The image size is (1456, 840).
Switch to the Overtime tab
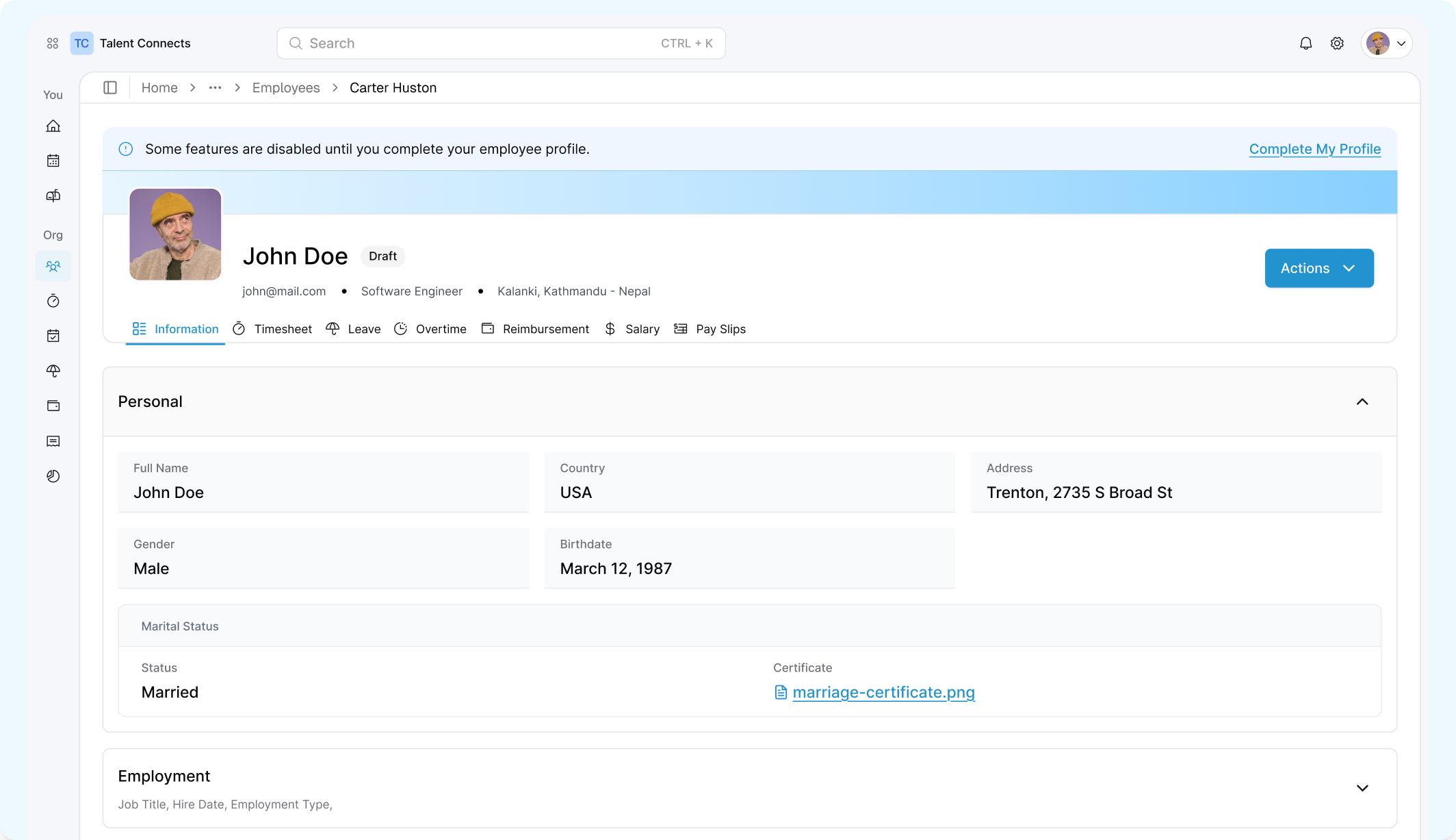coord(430,329)
